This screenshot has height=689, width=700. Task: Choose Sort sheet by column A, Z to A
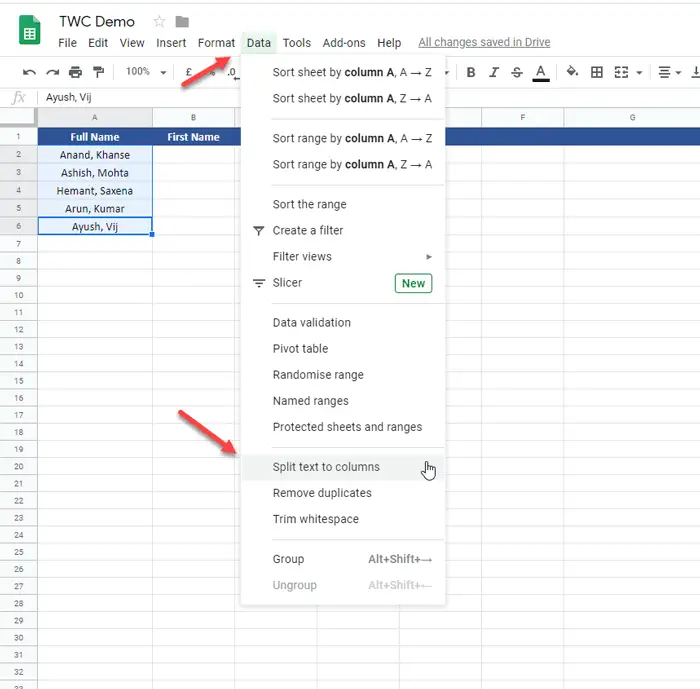(343, 98)
